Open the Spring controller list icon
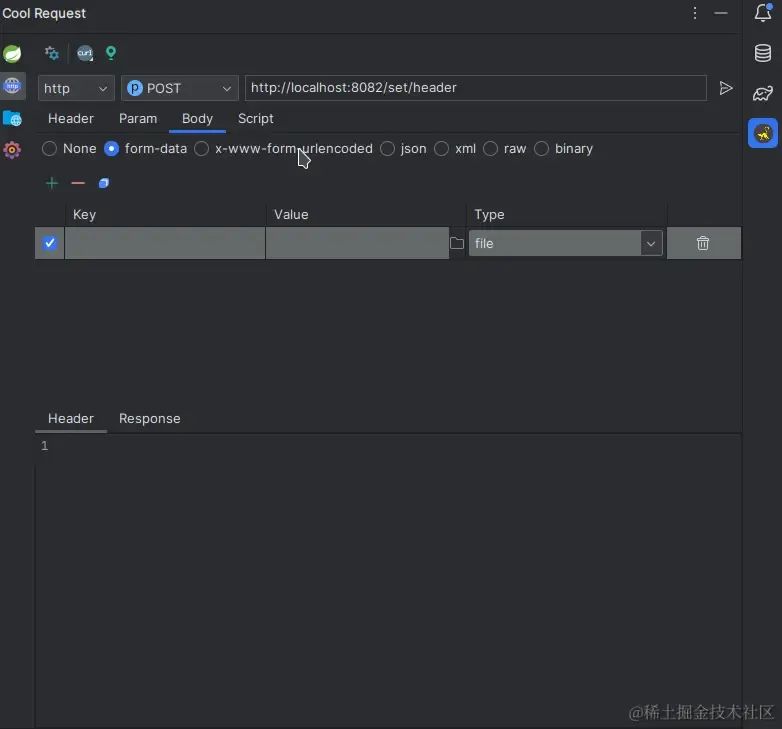Image resolution: width=782 pixels, height=729 pixels. tap(12, 53)
